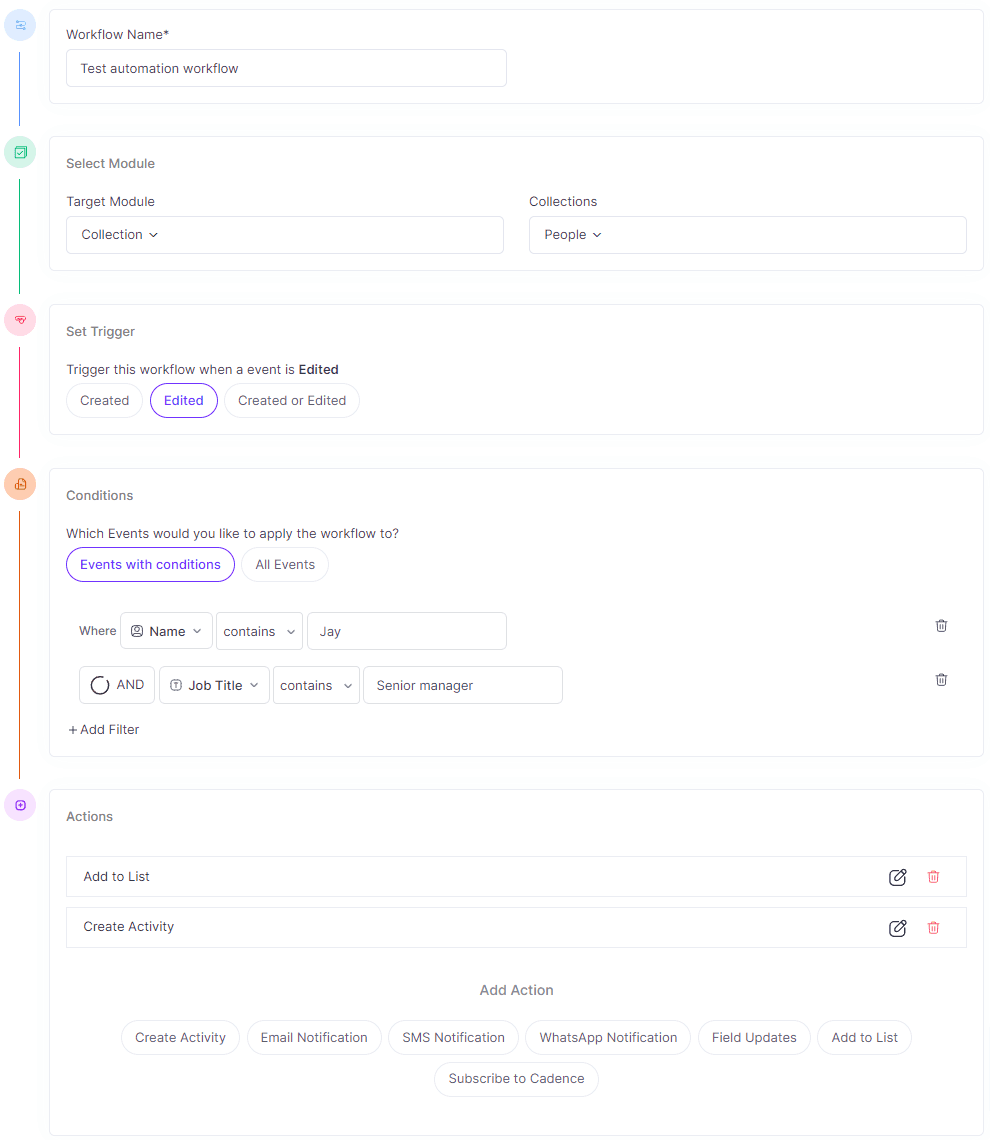Viewport: 990px width, 1140px height.
Task: Remove the Name contains Jay condition
Action: pos(941,625)
